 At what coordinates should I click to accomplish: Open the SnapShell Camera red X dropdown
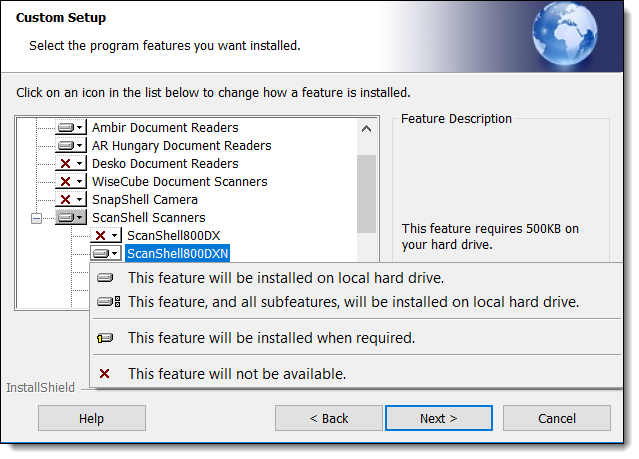click(71, 199)
